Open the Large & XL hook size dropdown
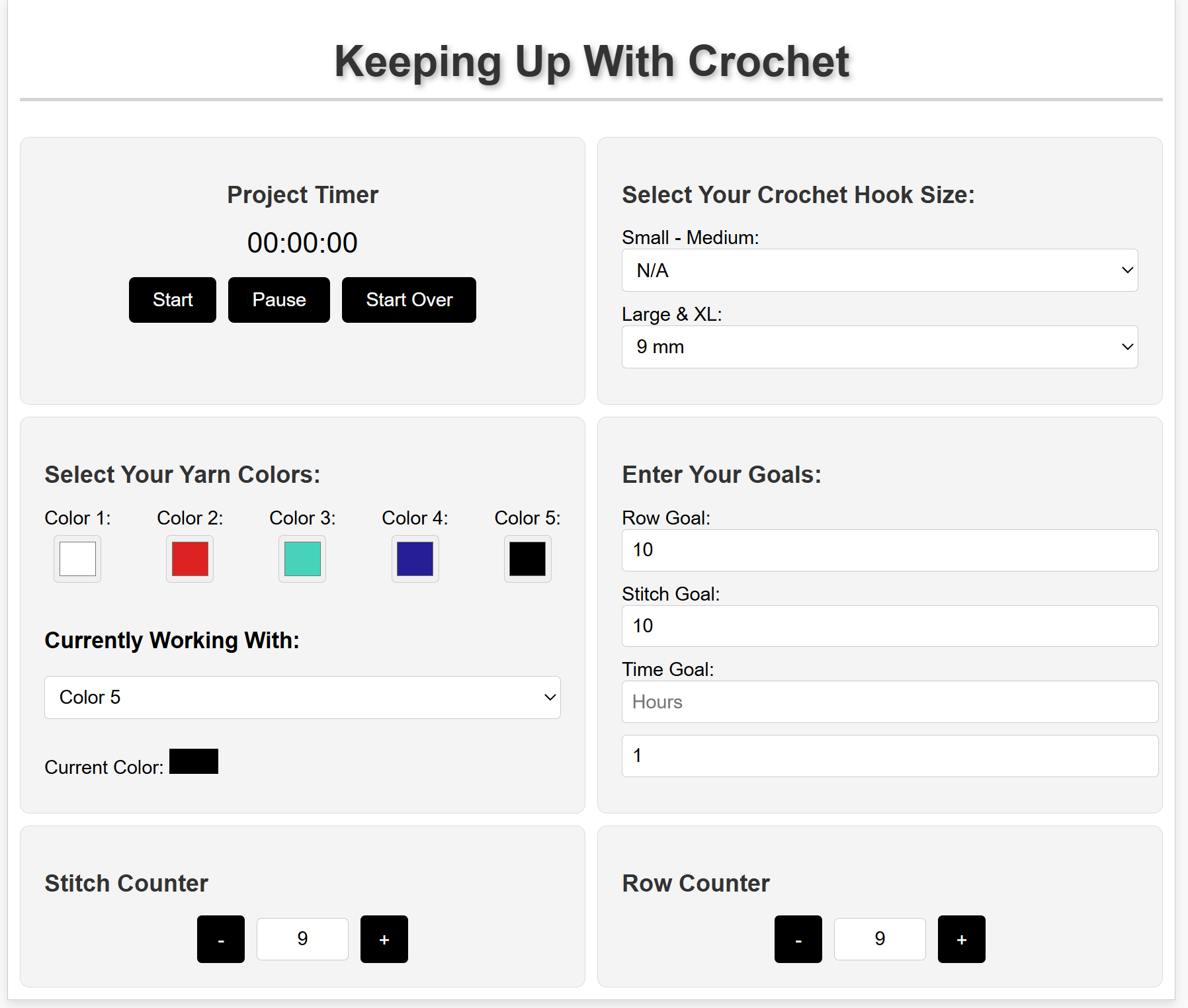 click(880, 347)
